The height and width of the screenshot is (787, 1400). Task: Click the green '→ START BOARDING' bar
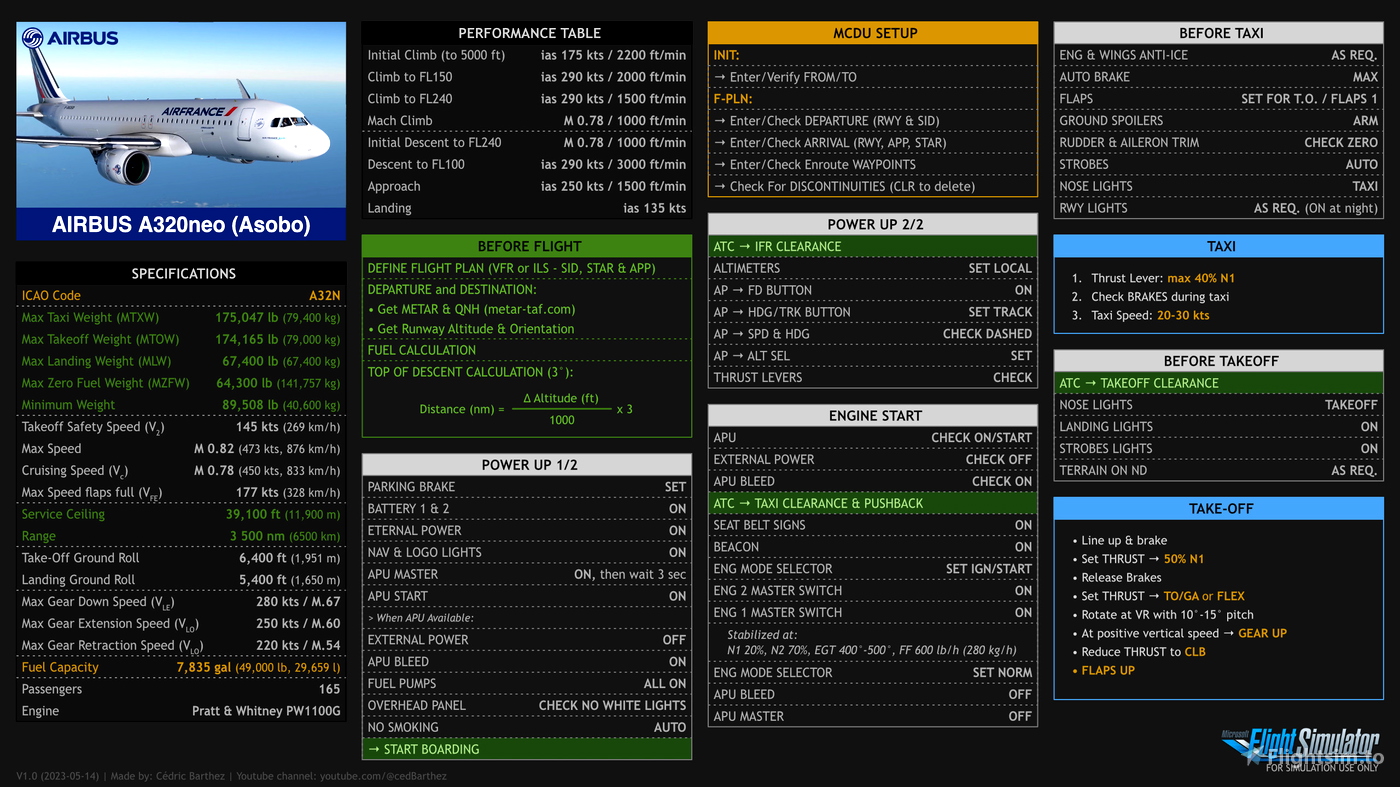(x=526, y=749)
